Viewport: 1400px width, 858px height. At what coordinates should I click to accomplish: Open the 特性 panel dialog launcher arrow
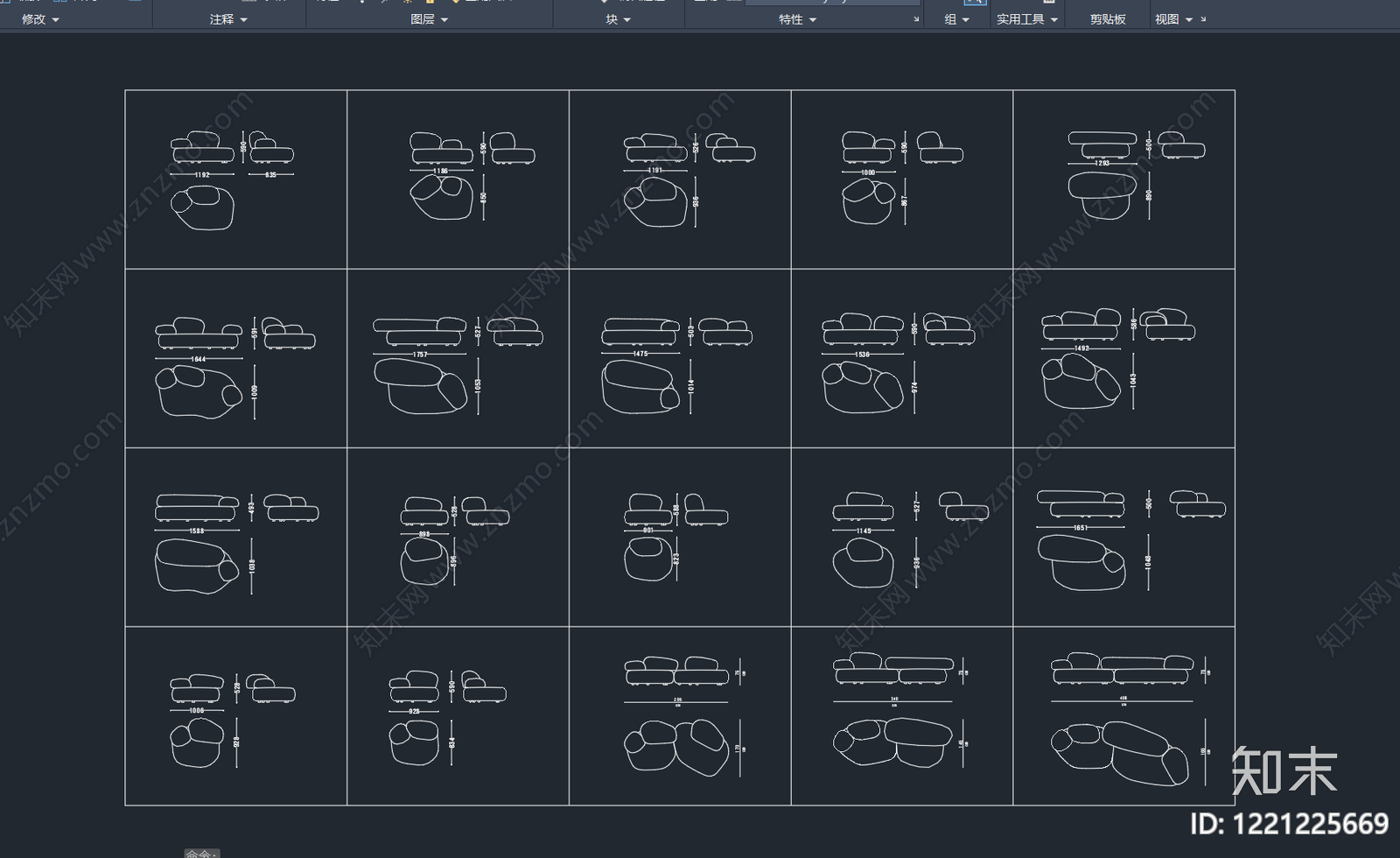(x=916, y=19)
